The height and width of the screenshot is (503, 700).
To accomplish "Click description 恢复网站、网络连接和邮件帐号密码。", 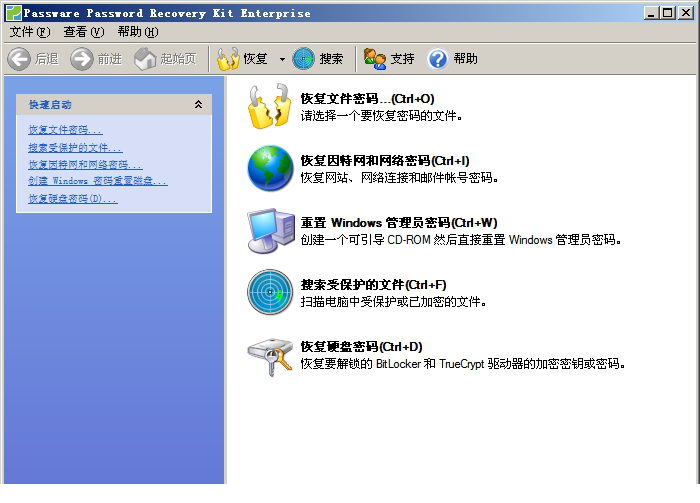I will point(399,178).
